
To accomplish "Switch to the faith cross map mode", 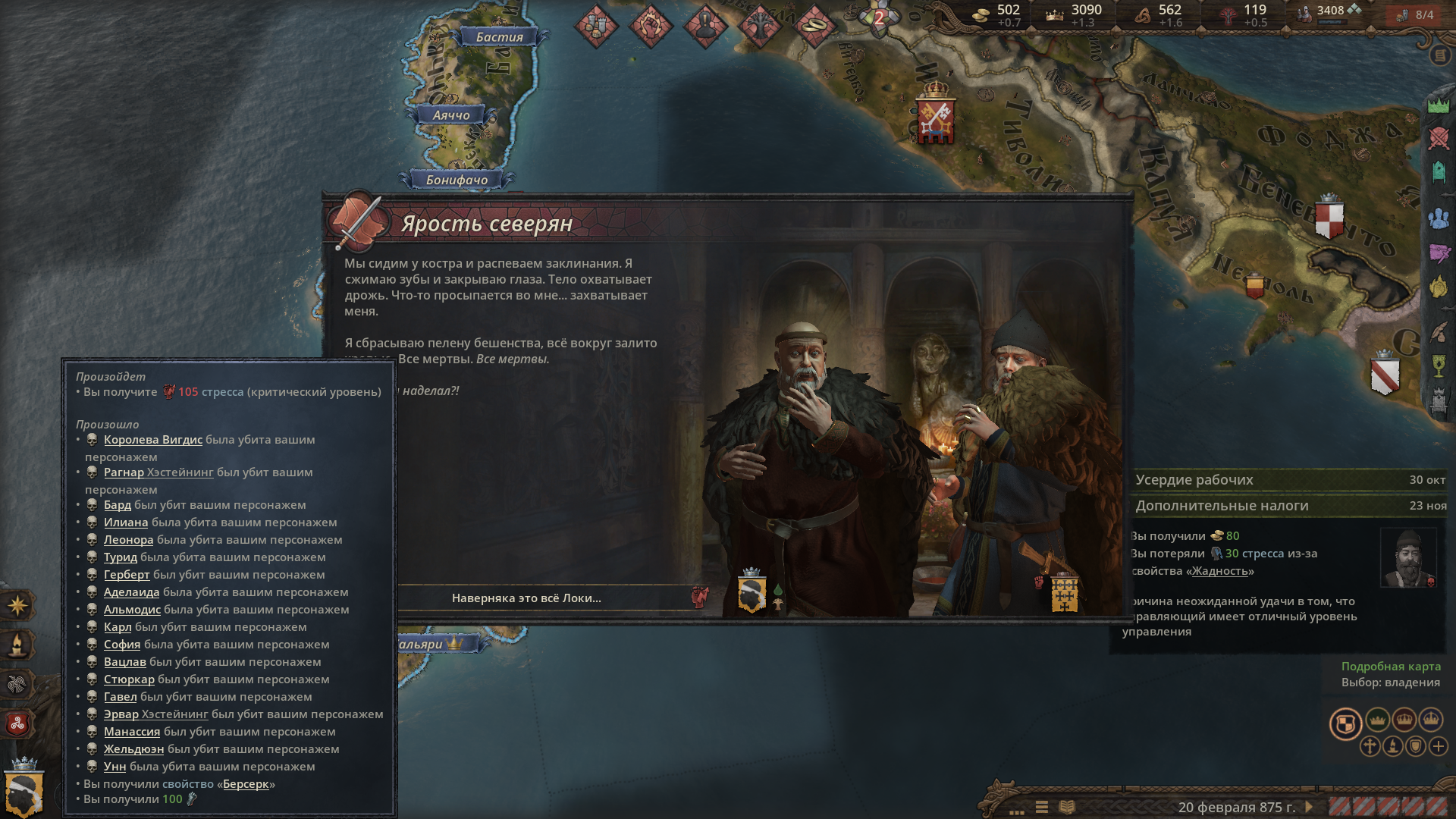I will 1370,746.
